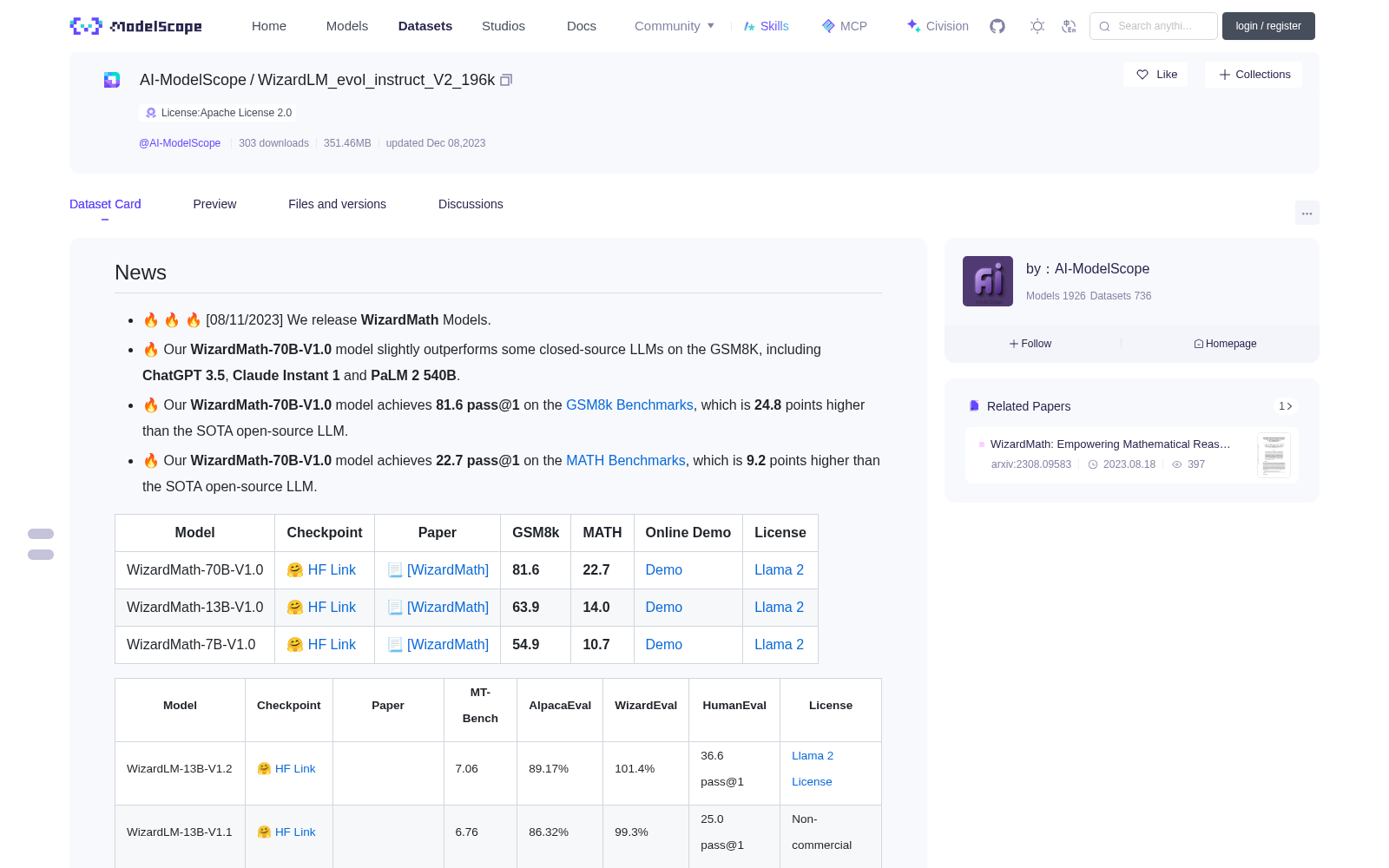Click the search input field
The image size is (1389, 868).
[x=1154, y=26]
